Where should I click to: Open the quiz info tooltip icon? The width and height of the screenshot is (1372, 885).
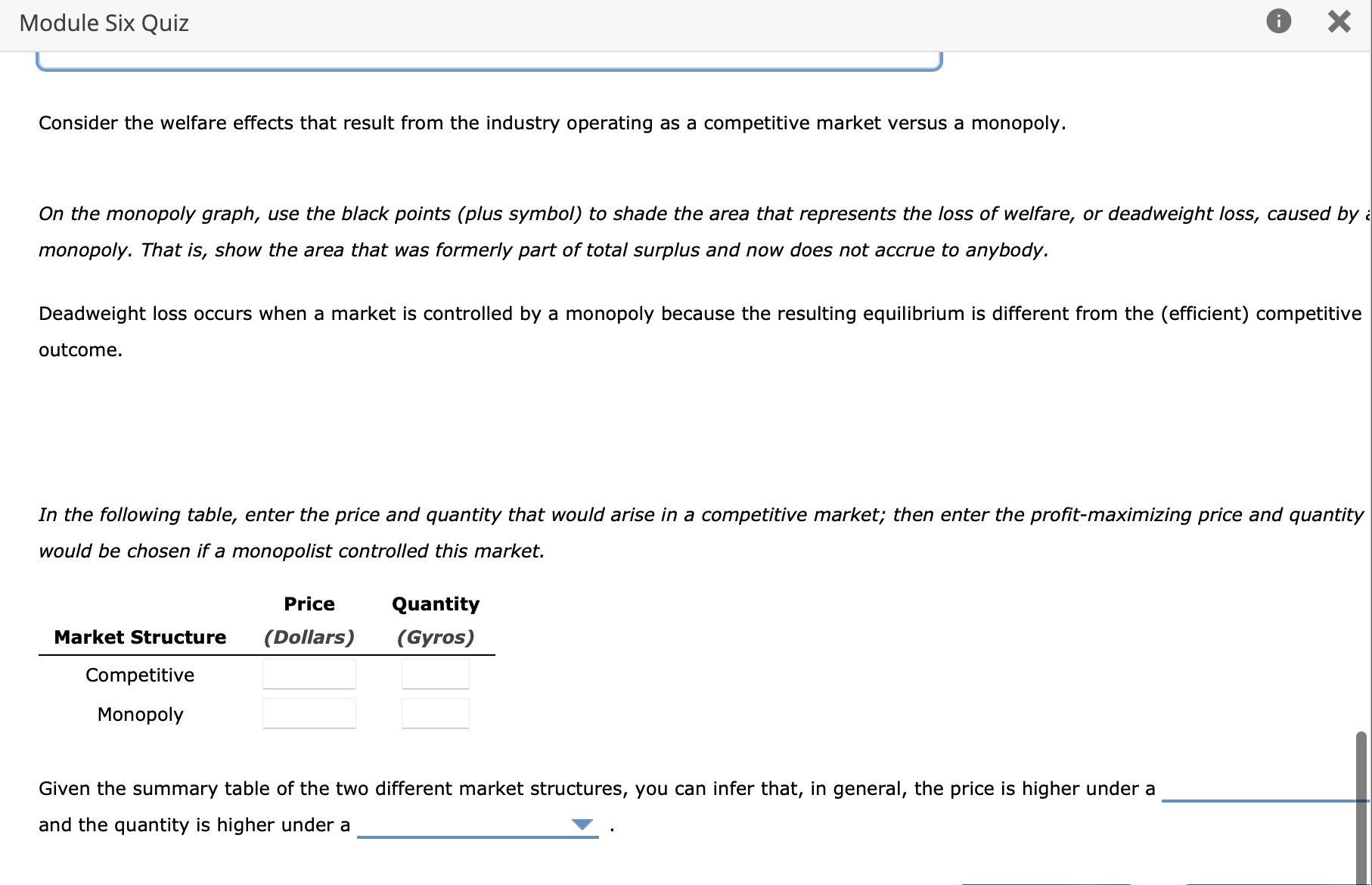(x=1279, y=21)
